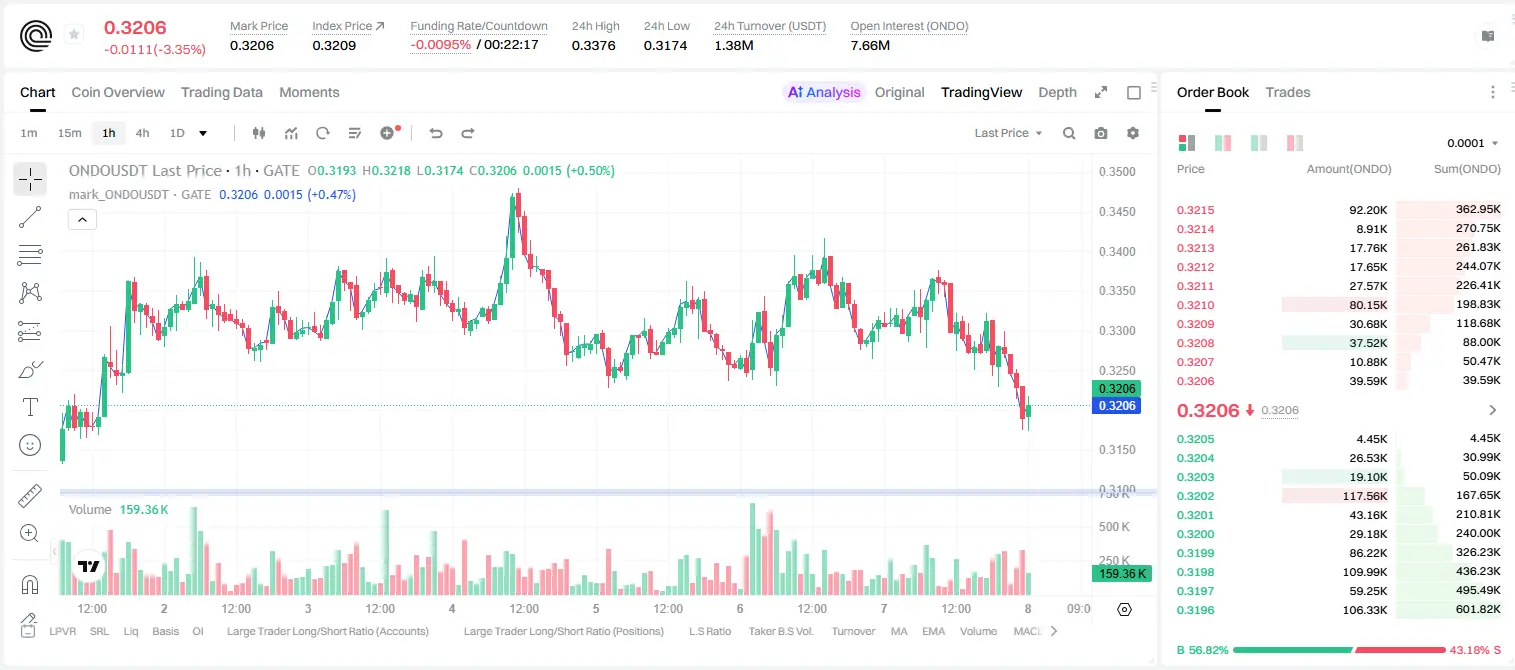Open the emoji sticker tool
The height and width of the screenshot is (670, 1515).
(x=30, y=445)
